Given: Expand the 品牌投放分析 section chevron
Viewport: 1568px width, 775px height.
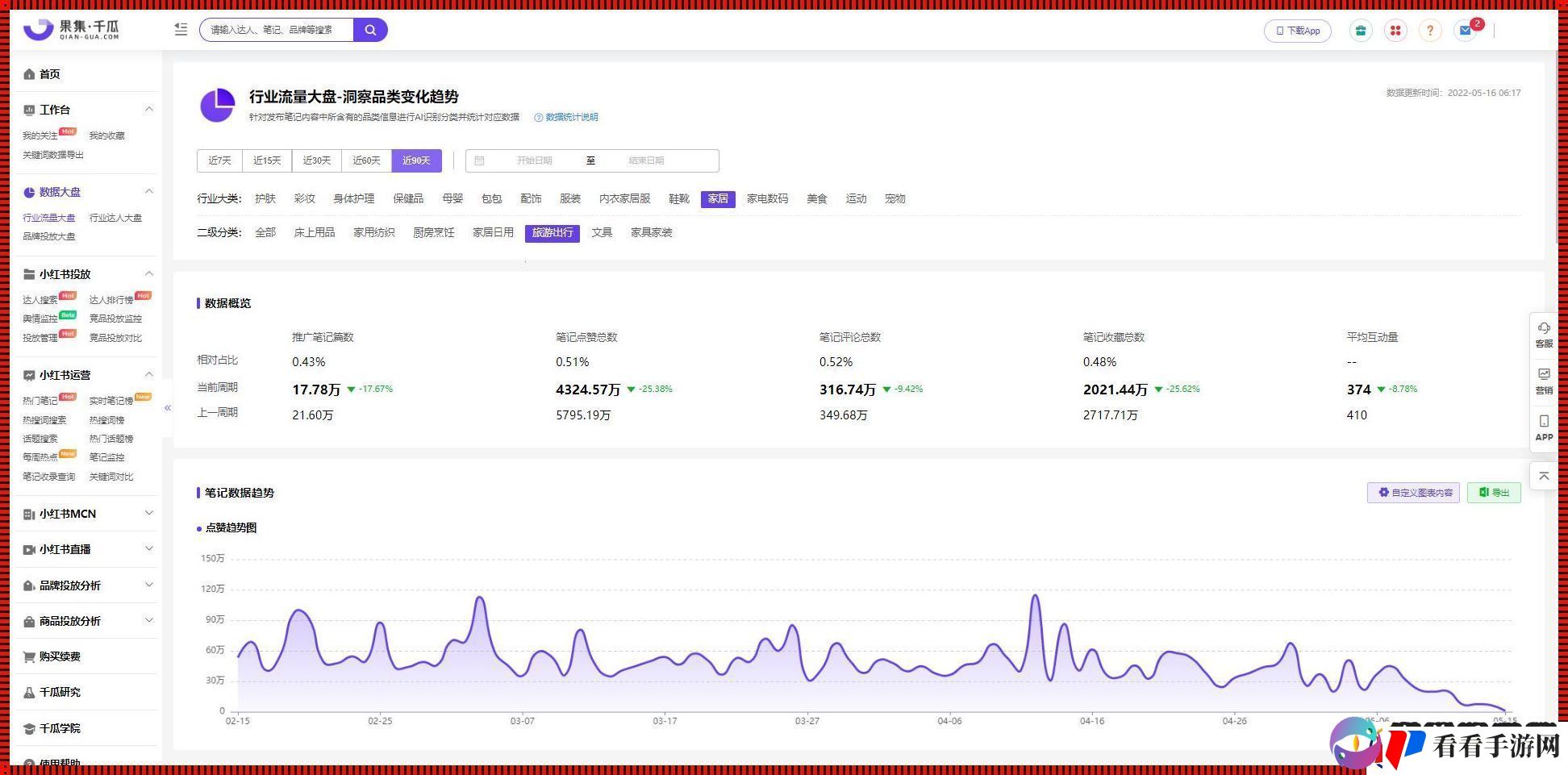Looking at the screenshot, I should [x=148, y=585].
